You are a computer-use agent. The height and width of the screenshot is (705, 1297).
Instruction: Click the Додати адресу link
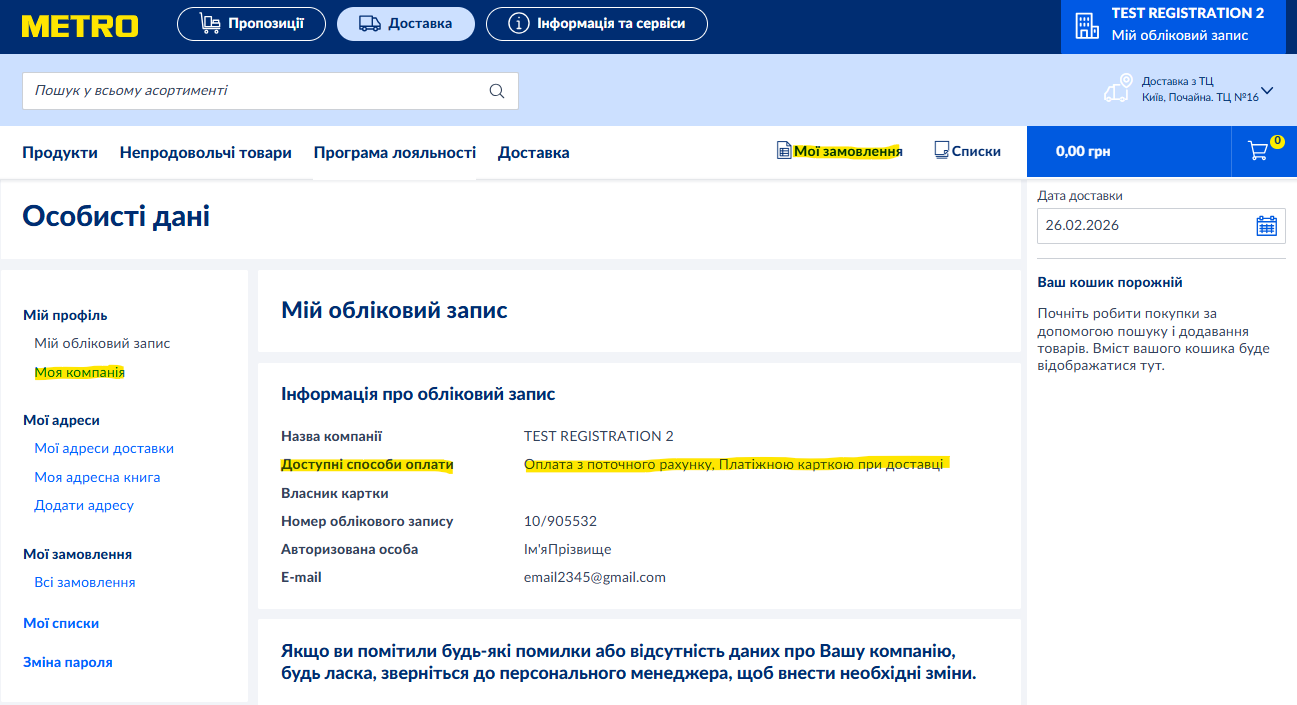[84, 505]
